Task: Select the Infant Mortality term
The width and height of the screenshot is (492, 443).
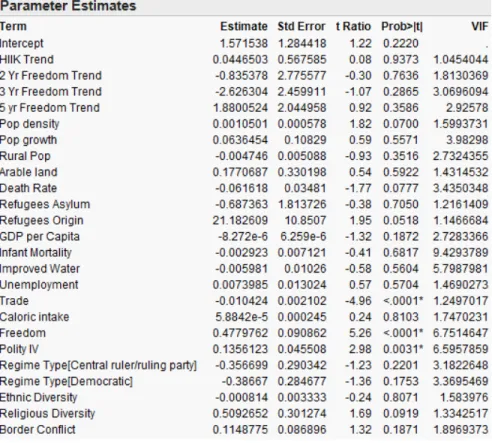Action: 36,253
